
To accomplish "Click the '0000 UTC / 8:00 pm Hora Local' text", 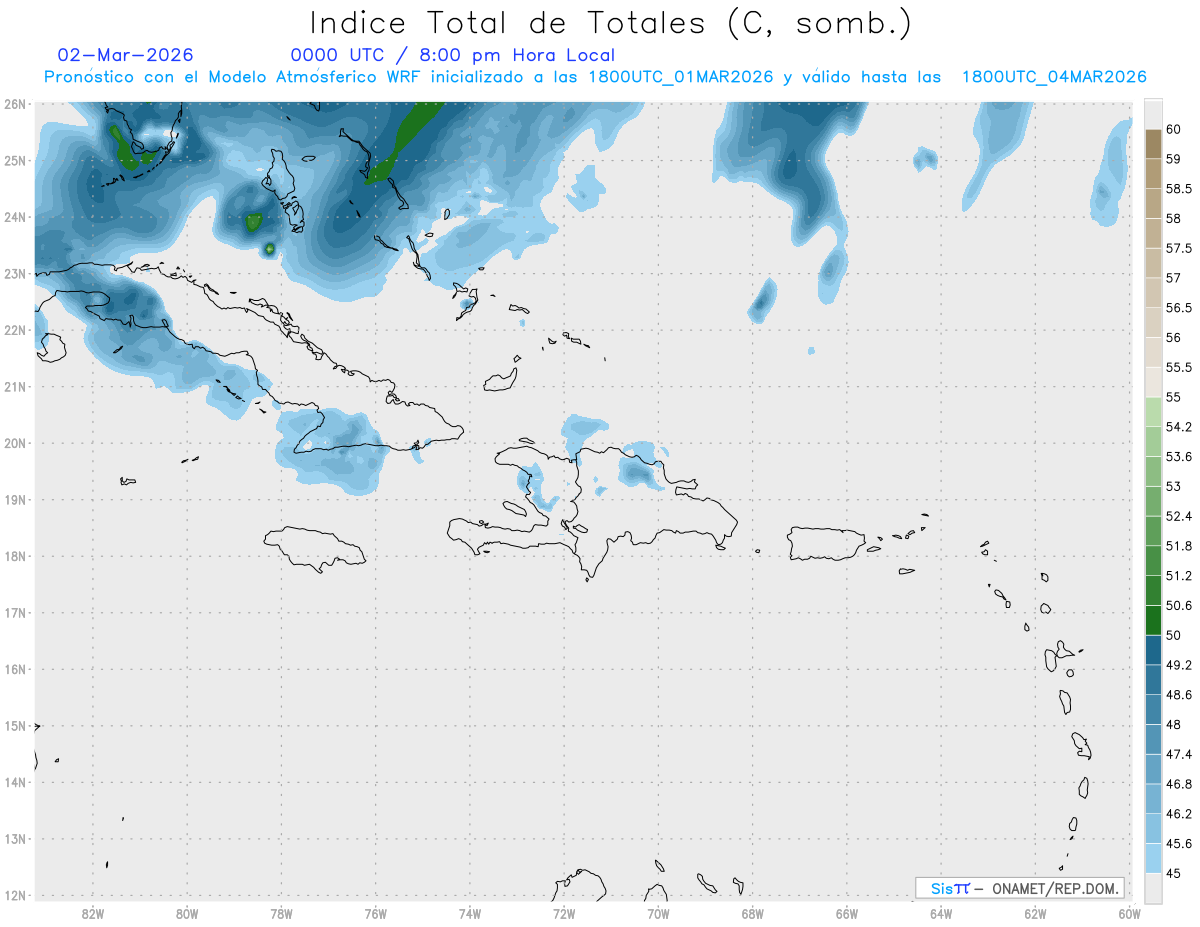I will [x=453, y=55].
